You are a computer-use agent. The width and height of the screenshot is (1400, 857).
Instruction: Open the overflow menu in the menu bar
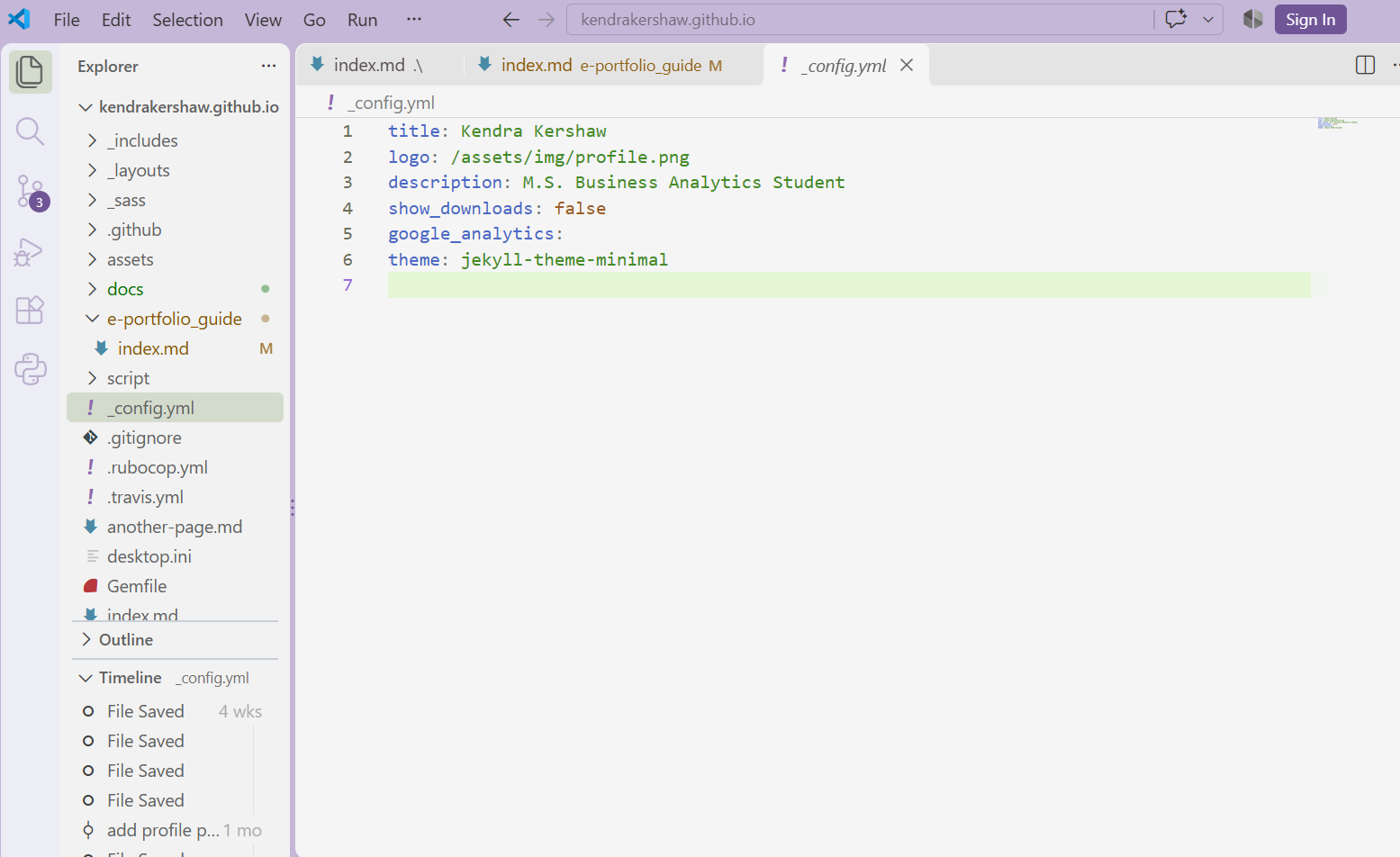414,19
